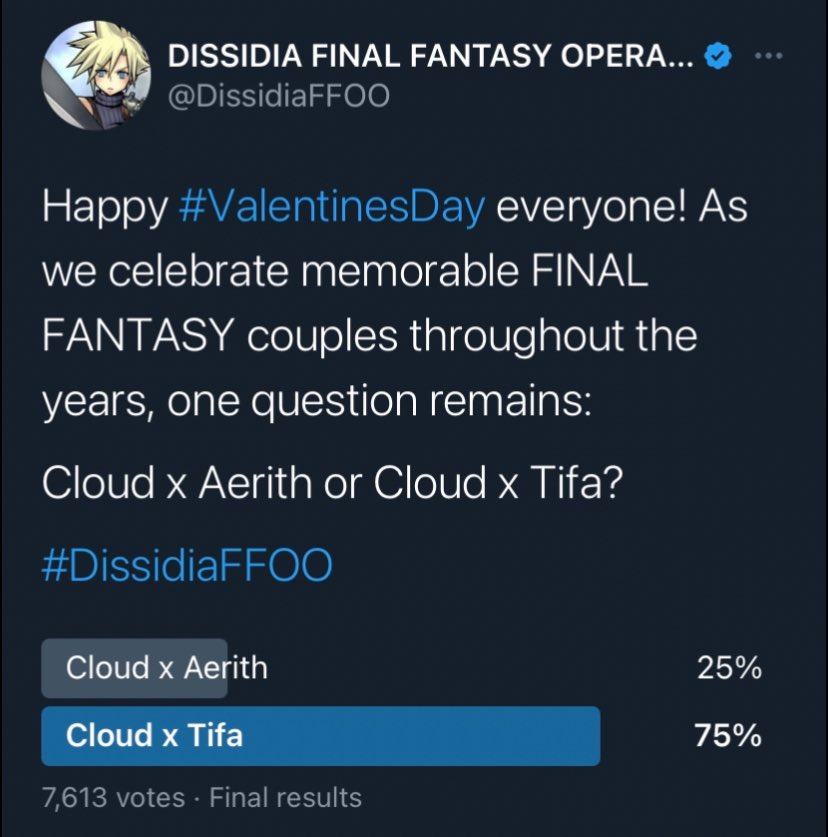The width and height of the screenshot is (828, 837).
Task: Open the #DissidiaFFOO hashtag below the question
Action: (x=187, y=565)
